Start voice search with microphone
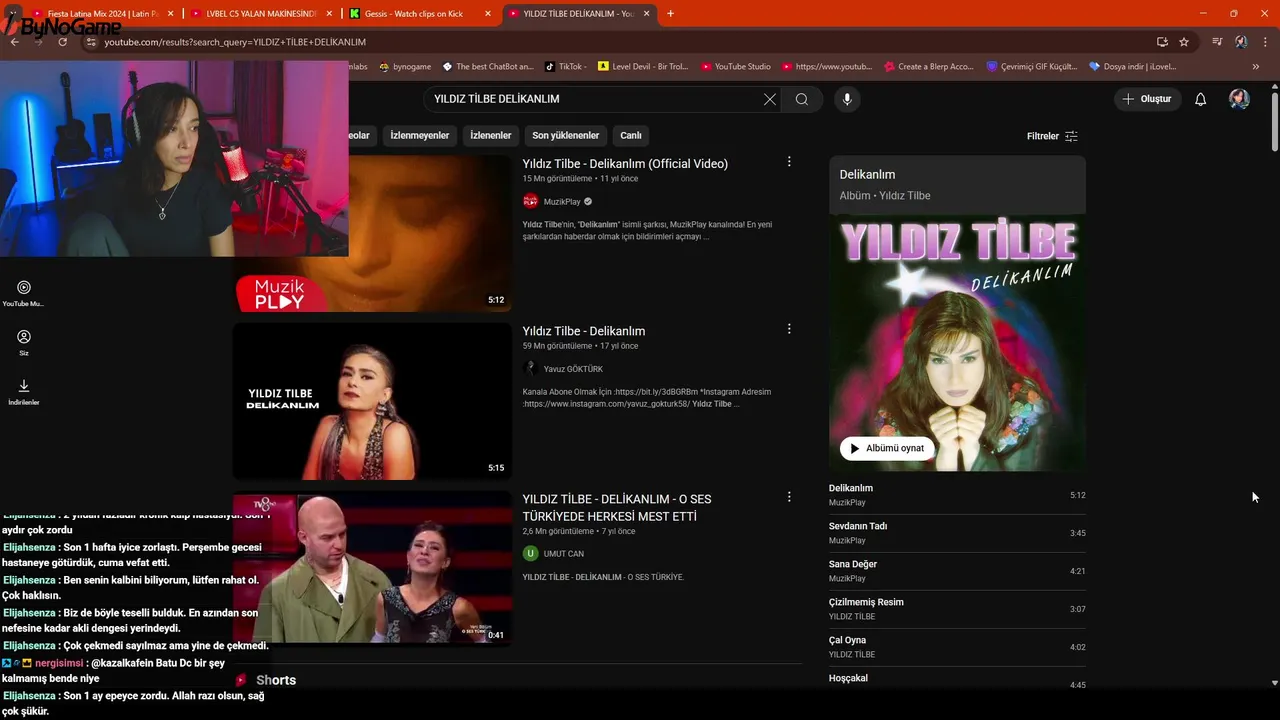1280x720 pixels. [847, 99]
